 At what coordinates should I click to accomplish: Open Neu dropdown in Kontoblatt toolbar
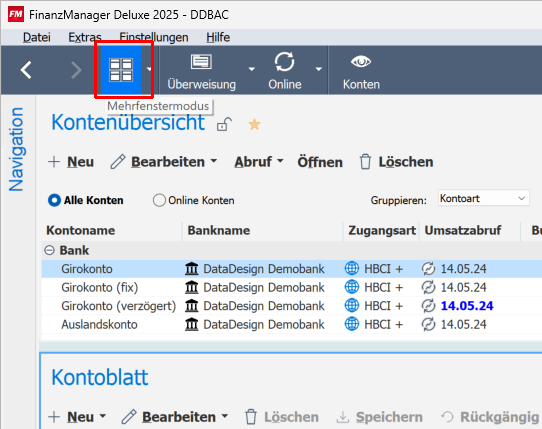[77, 417]
